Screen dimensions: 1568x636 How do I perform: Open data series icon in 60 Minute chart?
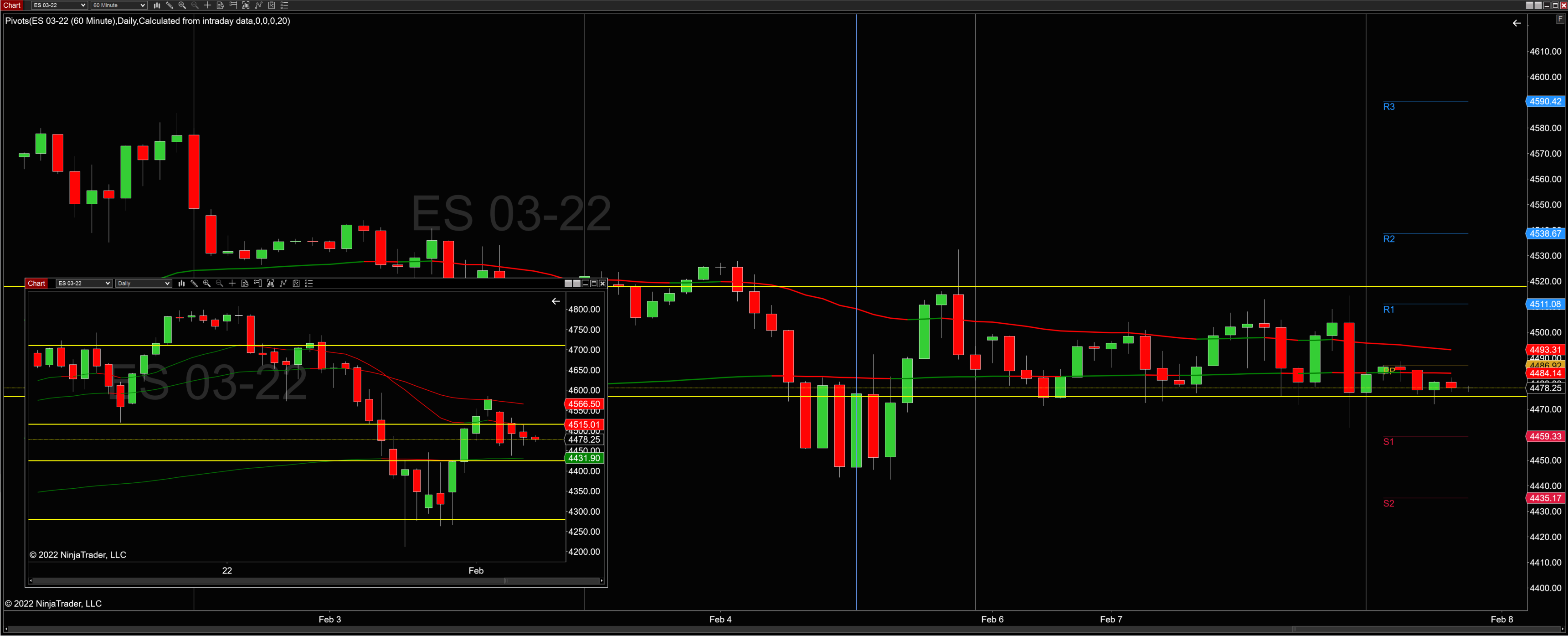point(246,5)
